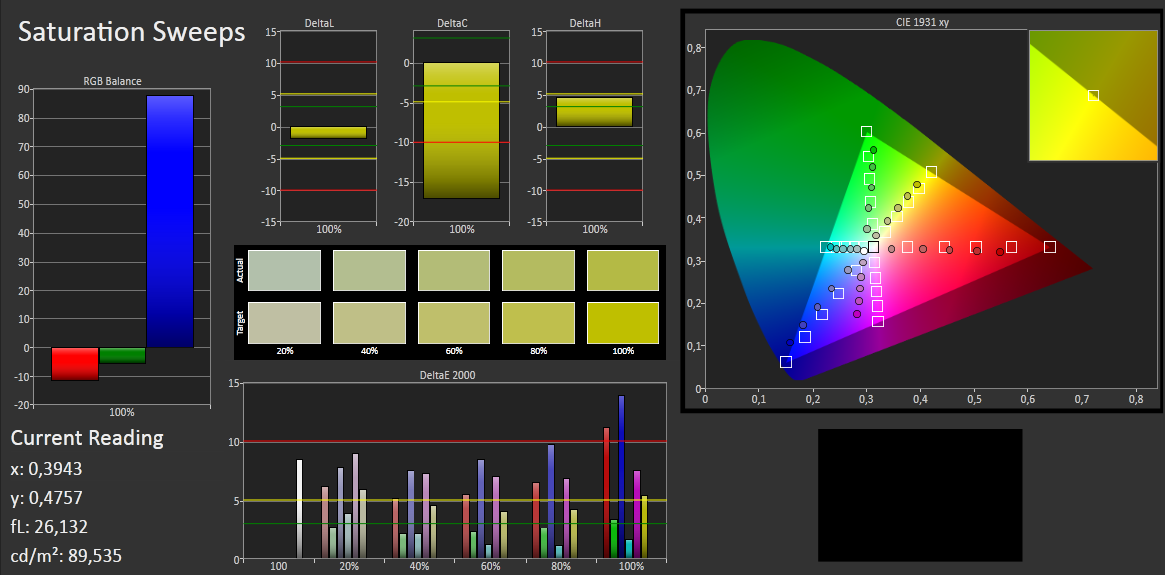Screen dimensions: 1165x575
Task: Select the green primary target square in CIE diagram
Action: click(866, 132)
